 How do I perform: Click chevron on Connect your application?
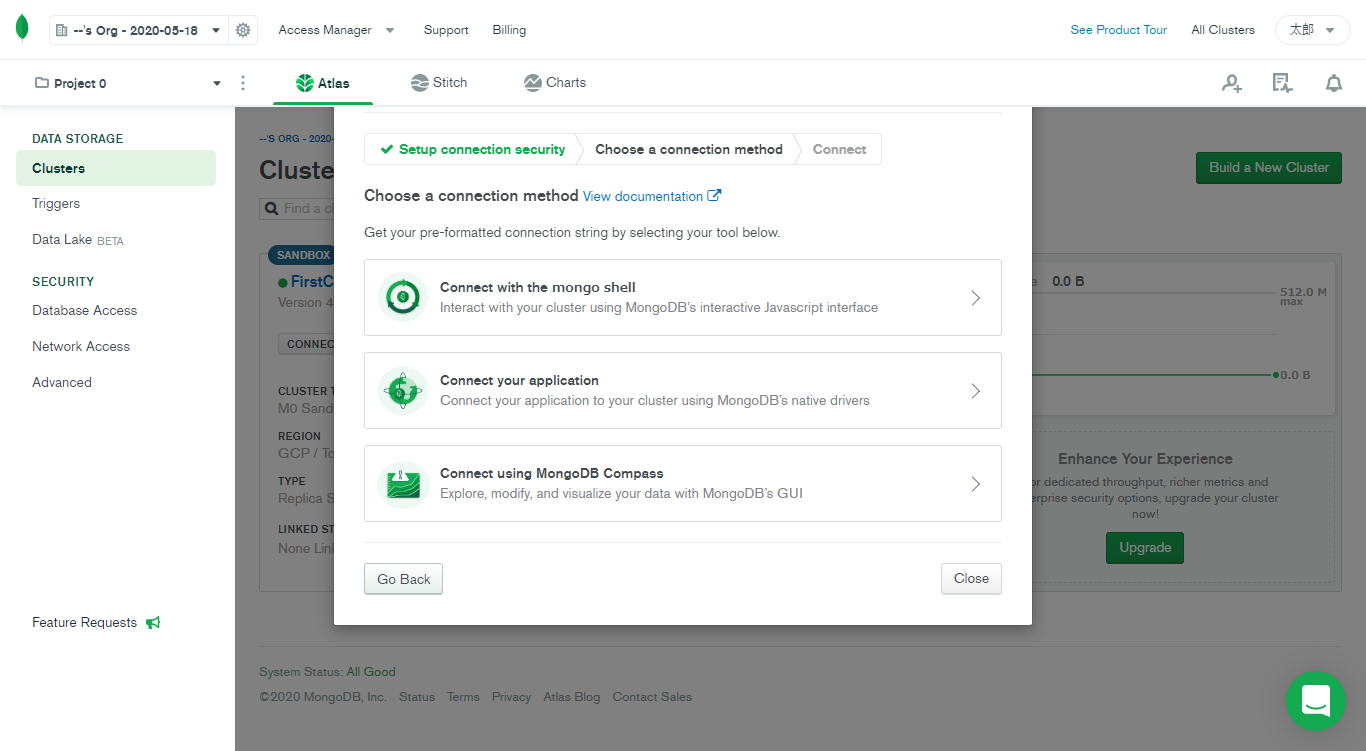tap(976, 390)
